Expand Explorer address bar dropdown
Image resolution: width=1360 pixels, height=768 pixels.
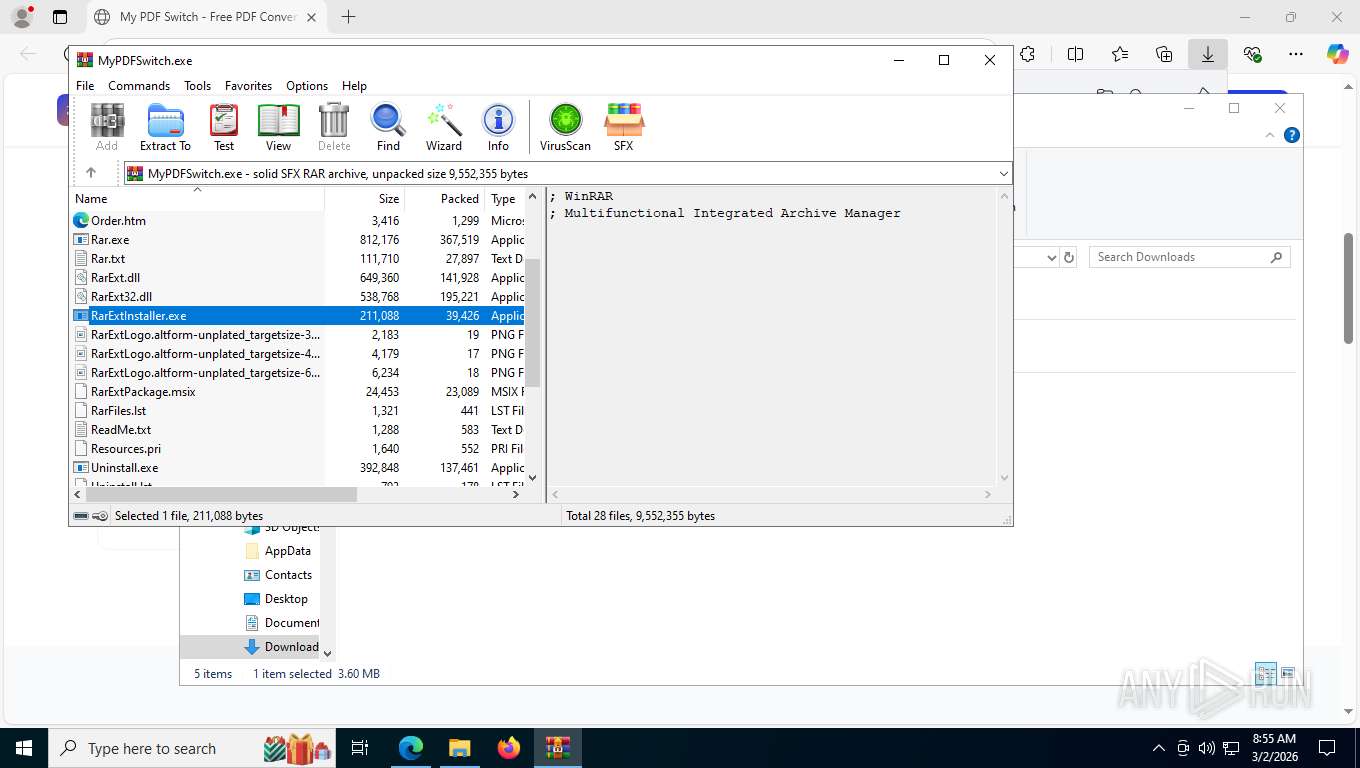click(x=1051, y=257)
